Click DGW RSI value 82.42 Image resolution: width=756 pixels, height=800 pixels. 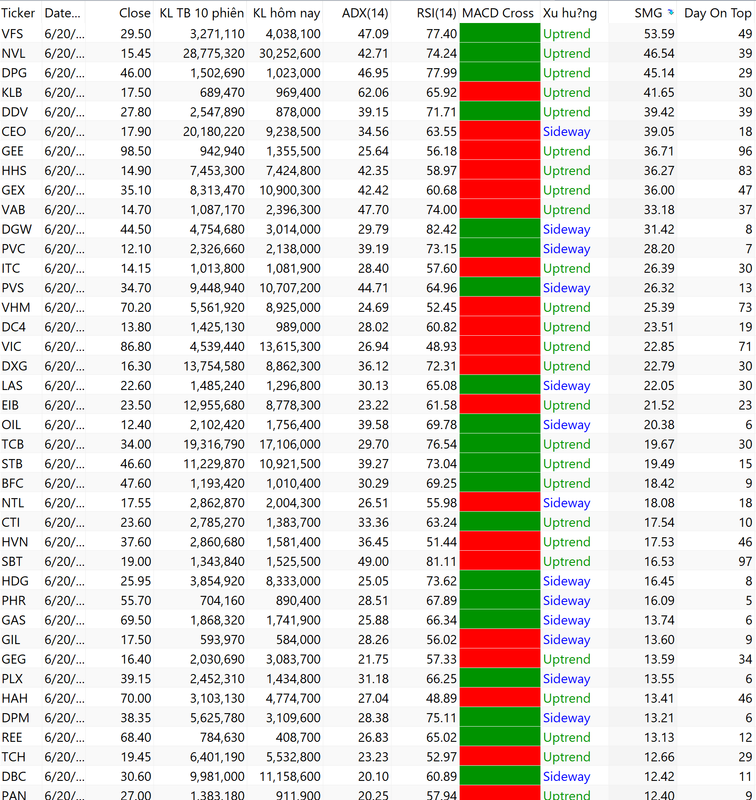pyautogui.click(x=441, y=229)
